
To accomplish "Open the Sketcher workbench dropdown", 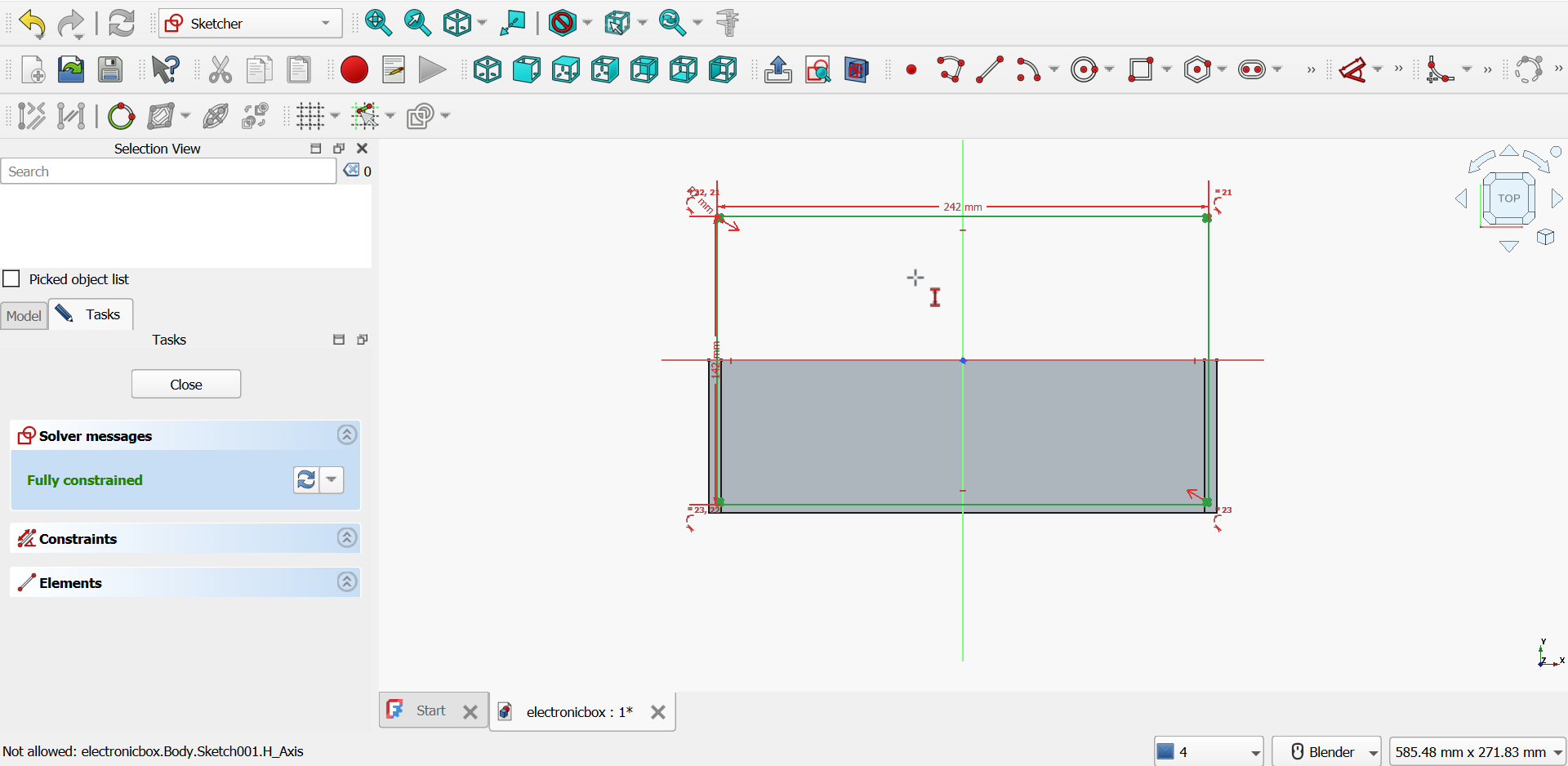I will (251, 24).
